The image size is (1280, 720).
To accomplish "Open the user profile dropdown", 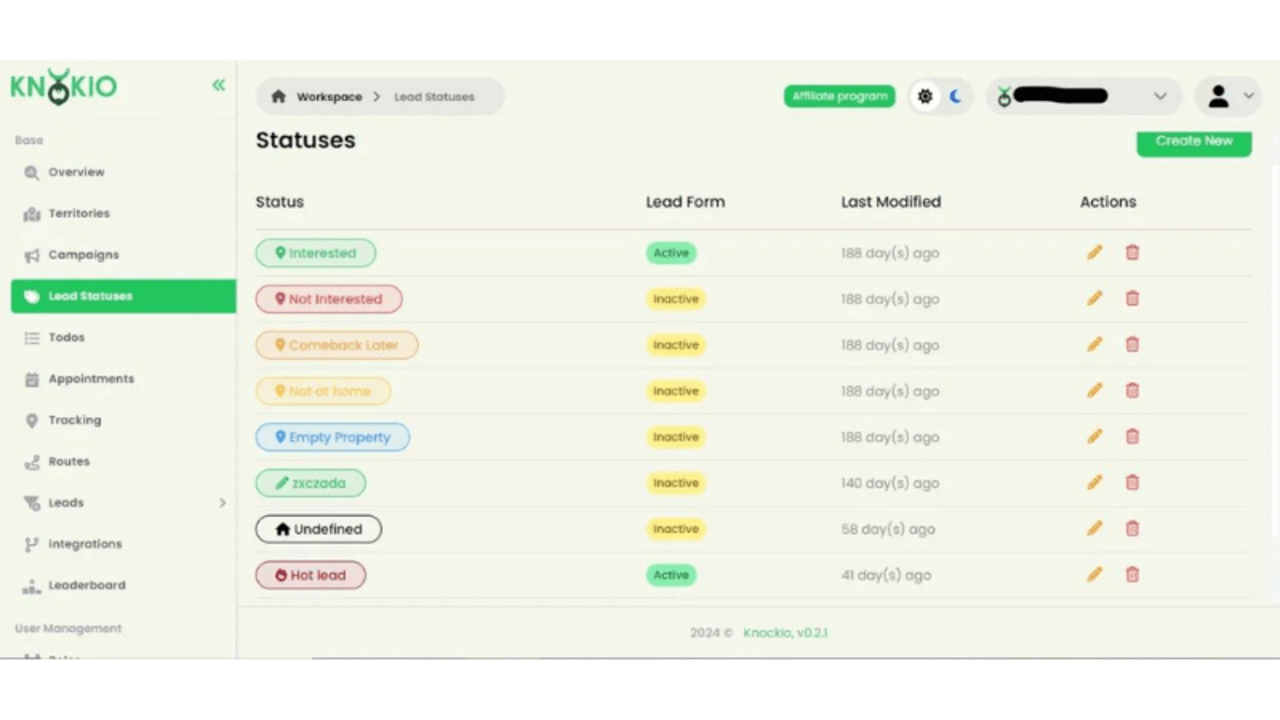I will [x=1229, y=97].
